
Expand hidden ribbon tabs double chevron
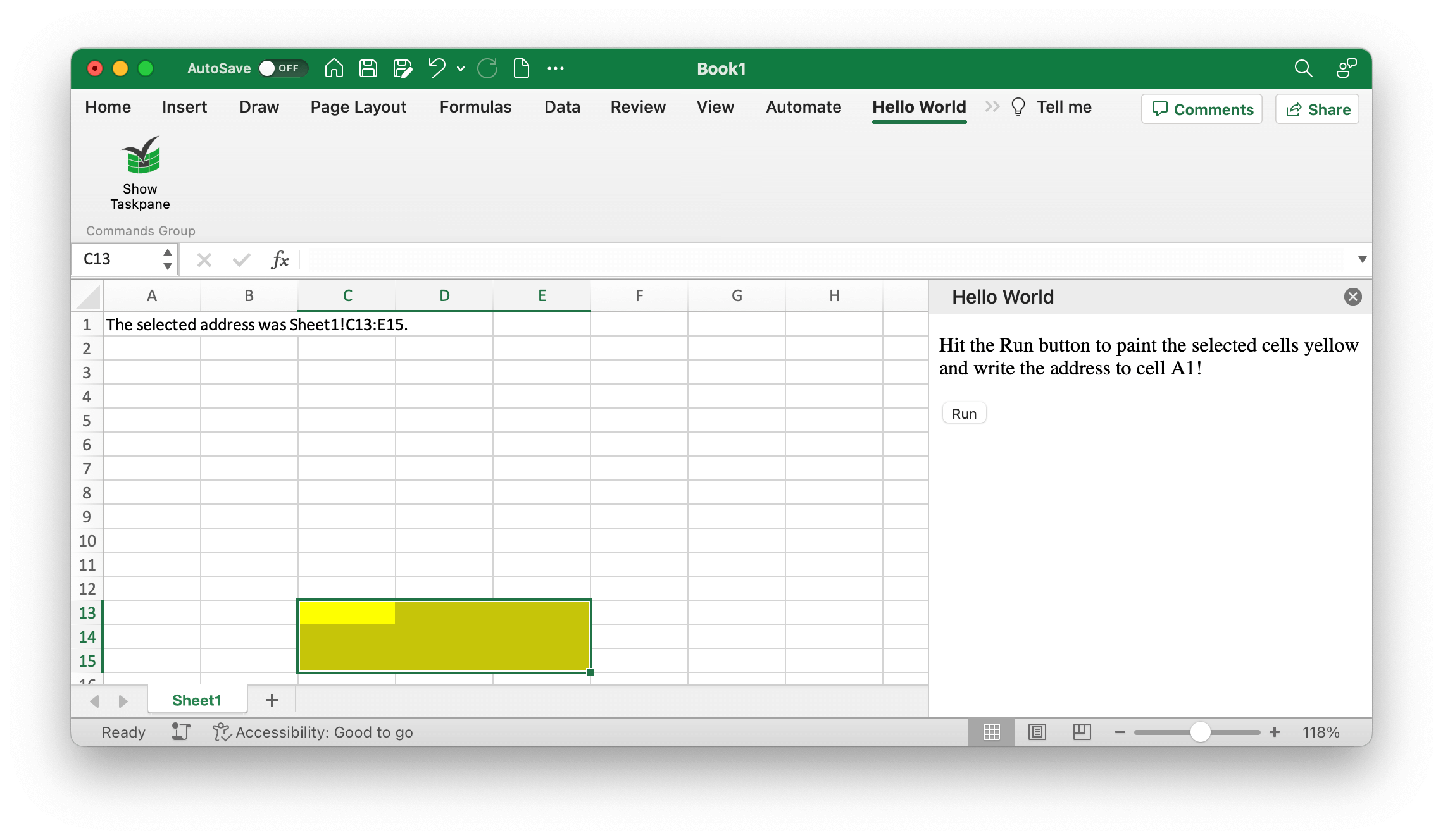pyautogui.click(x=992, y=107)
